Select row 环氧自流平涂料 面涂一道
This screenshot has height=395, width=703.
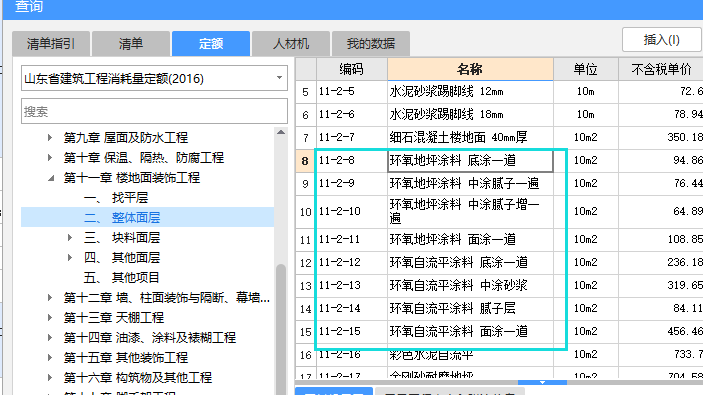coord(499,332)
